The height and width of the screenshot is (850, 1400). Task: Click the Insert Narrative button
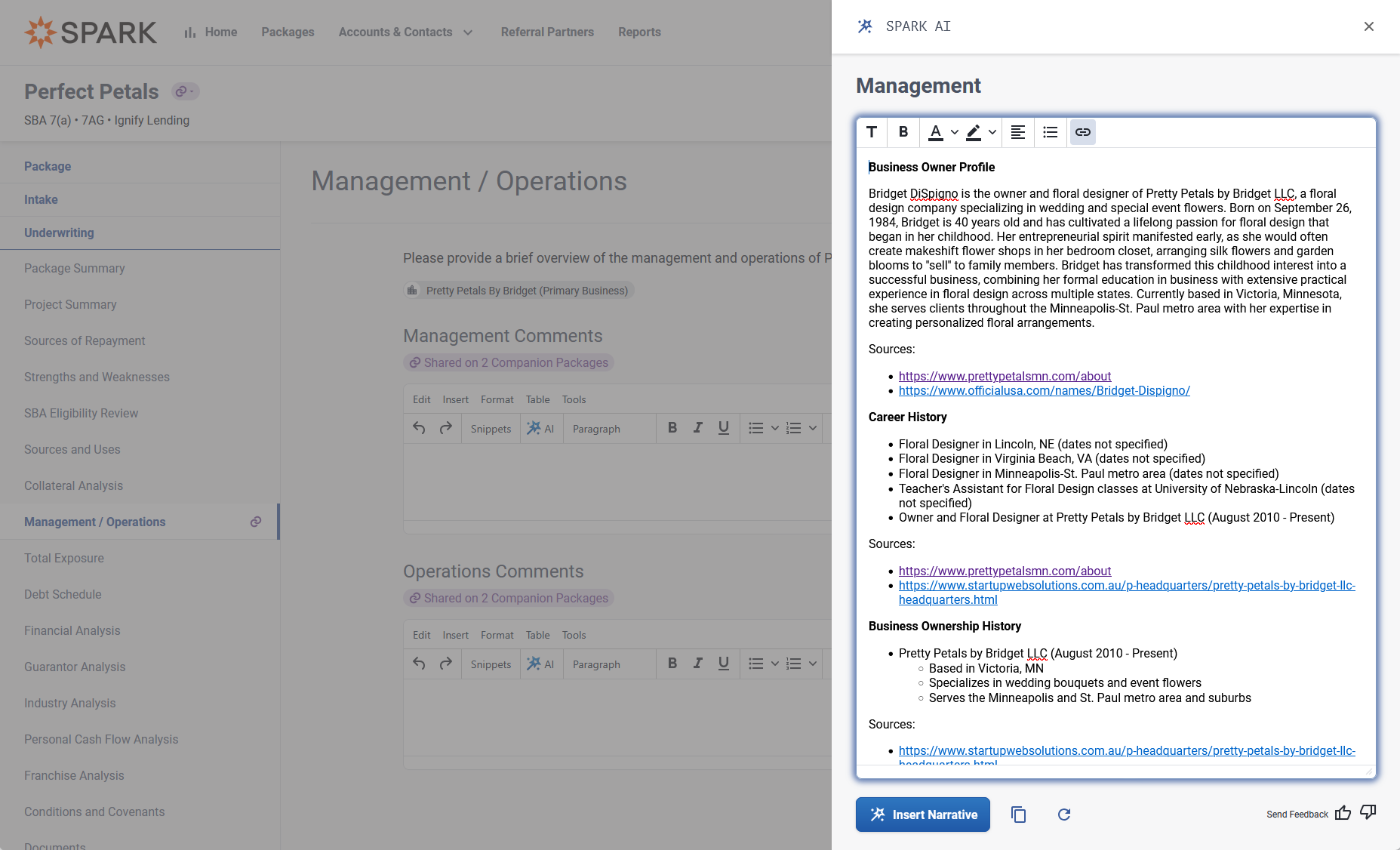923,815
